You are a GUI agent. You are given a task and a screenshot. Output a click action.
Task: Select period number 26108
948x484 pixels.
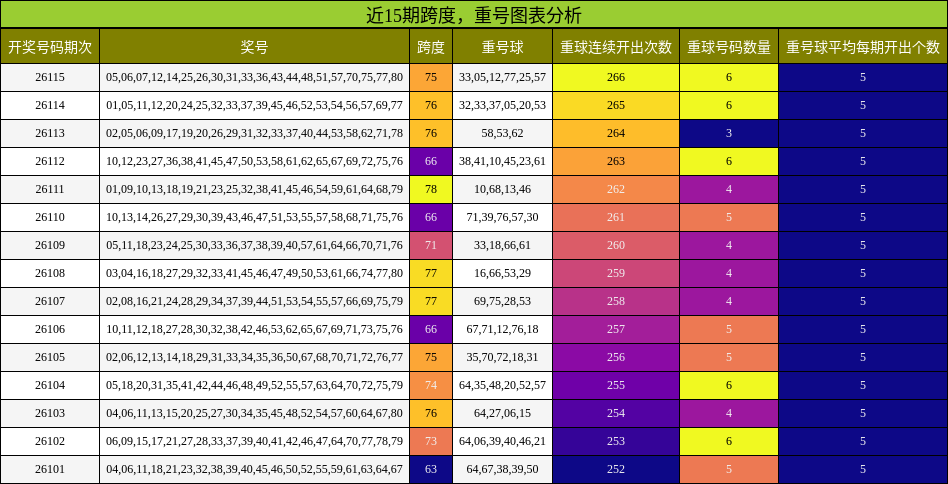[x=50, y=273]
